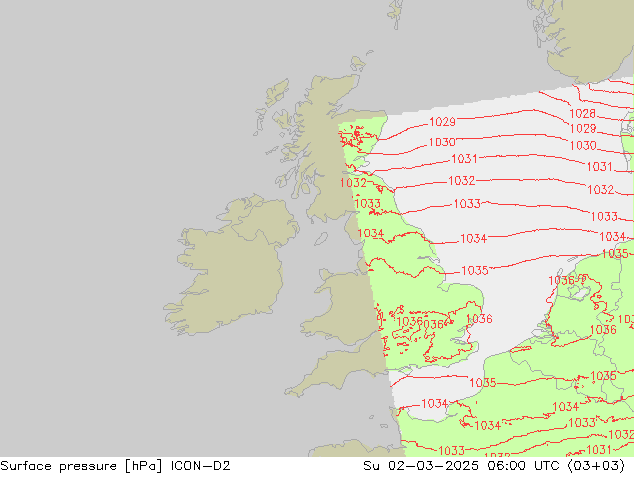Click the 1032 label on Scotland's east coast
Screen dimensions: 634x490
(353, 183)
